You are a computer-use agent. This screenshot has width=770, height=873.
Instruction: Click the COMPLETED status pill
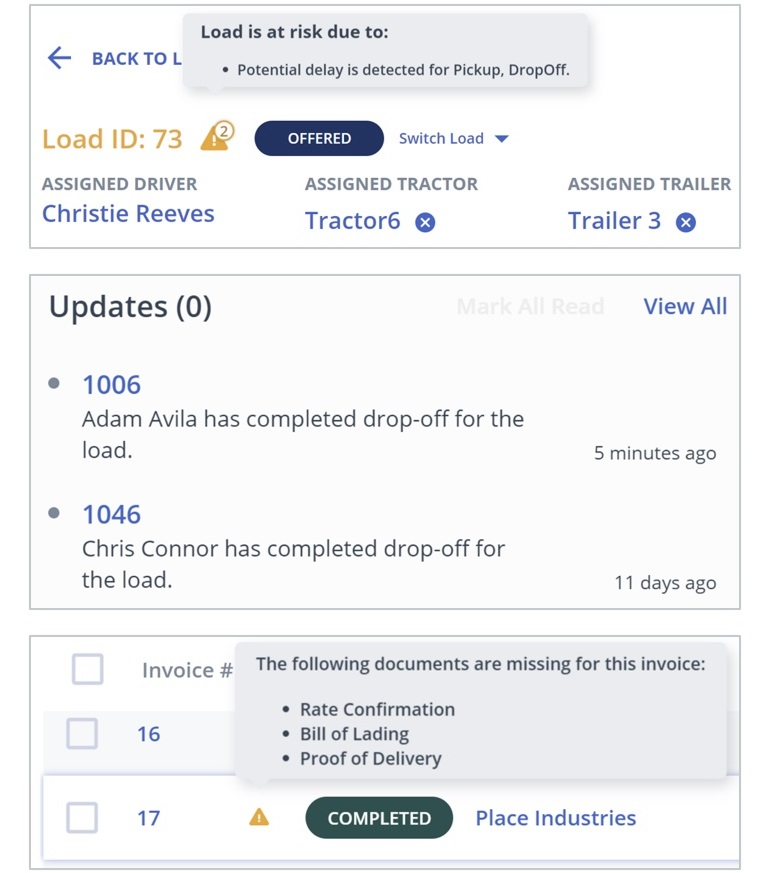(x=379, y=817)
